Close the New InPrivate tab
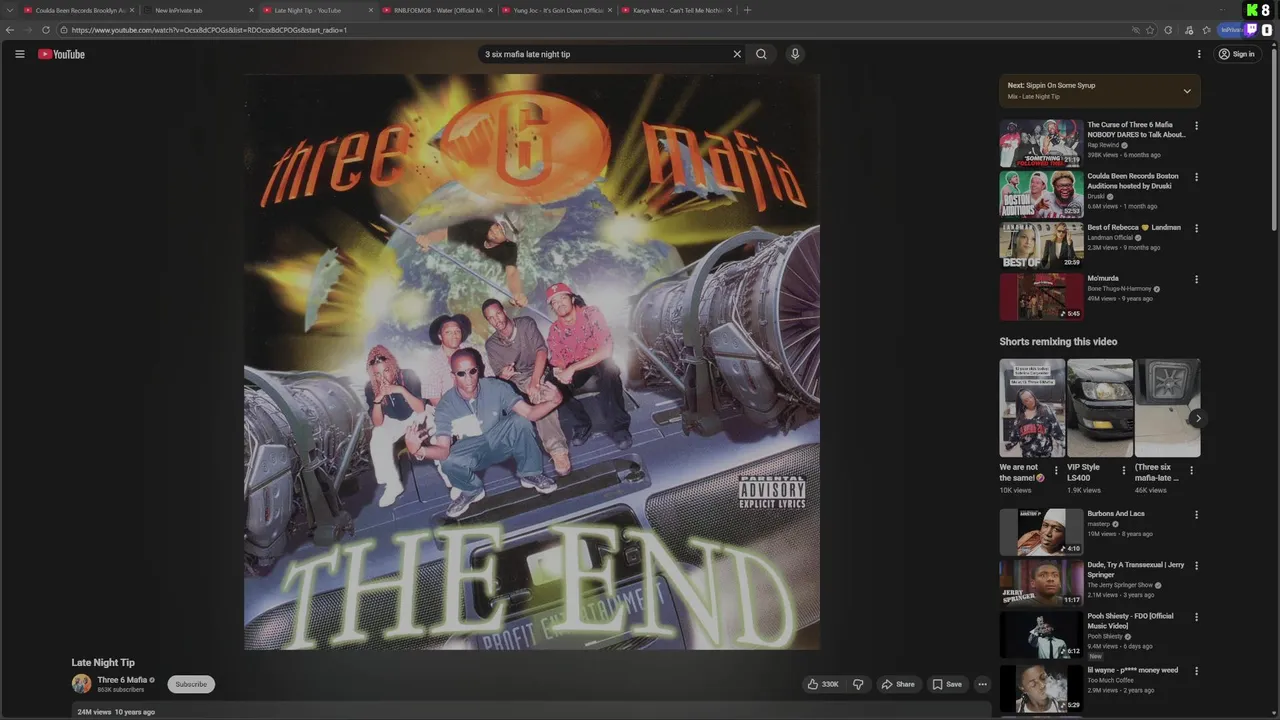 (x=251, y=10)
